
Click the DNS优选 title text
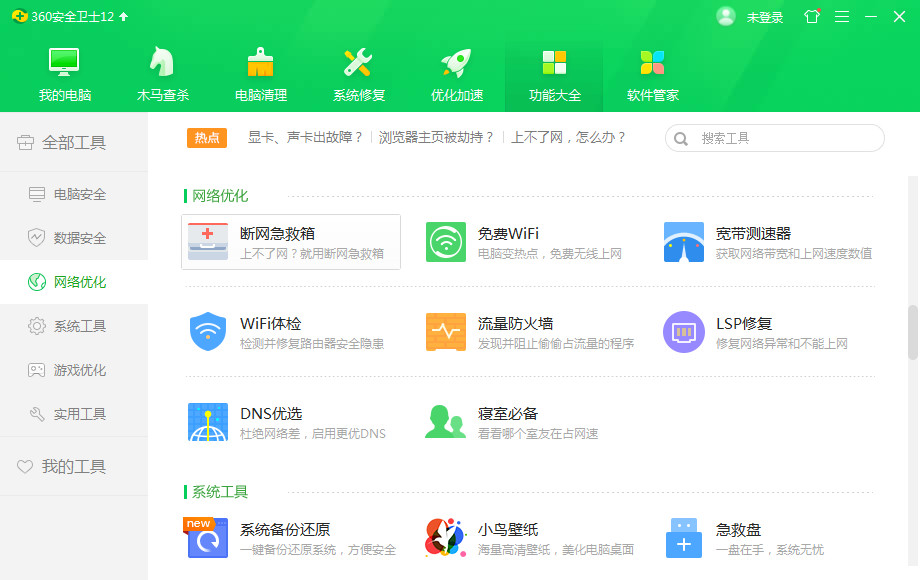pyautogui.click(x=271, y=413)
